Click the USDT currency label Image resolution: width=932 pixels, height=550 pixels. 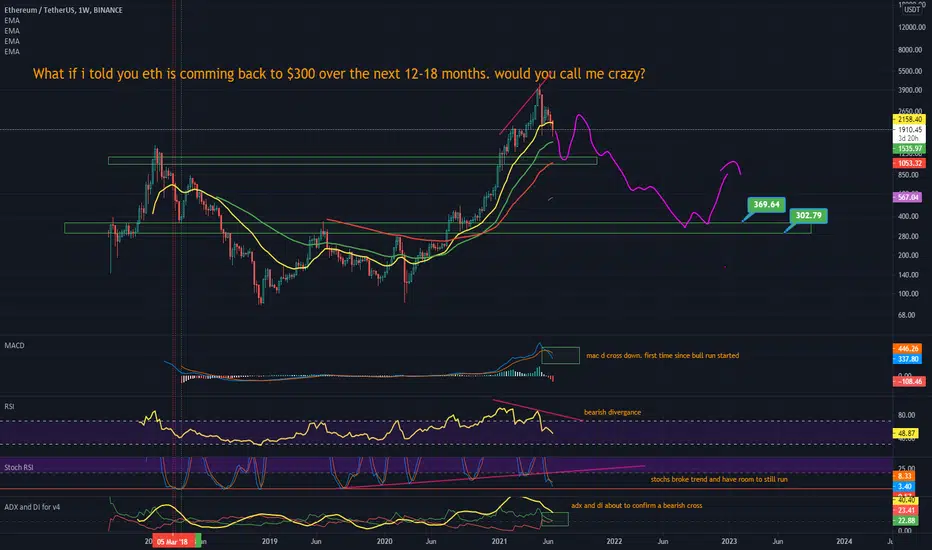[x=912, y=9]
